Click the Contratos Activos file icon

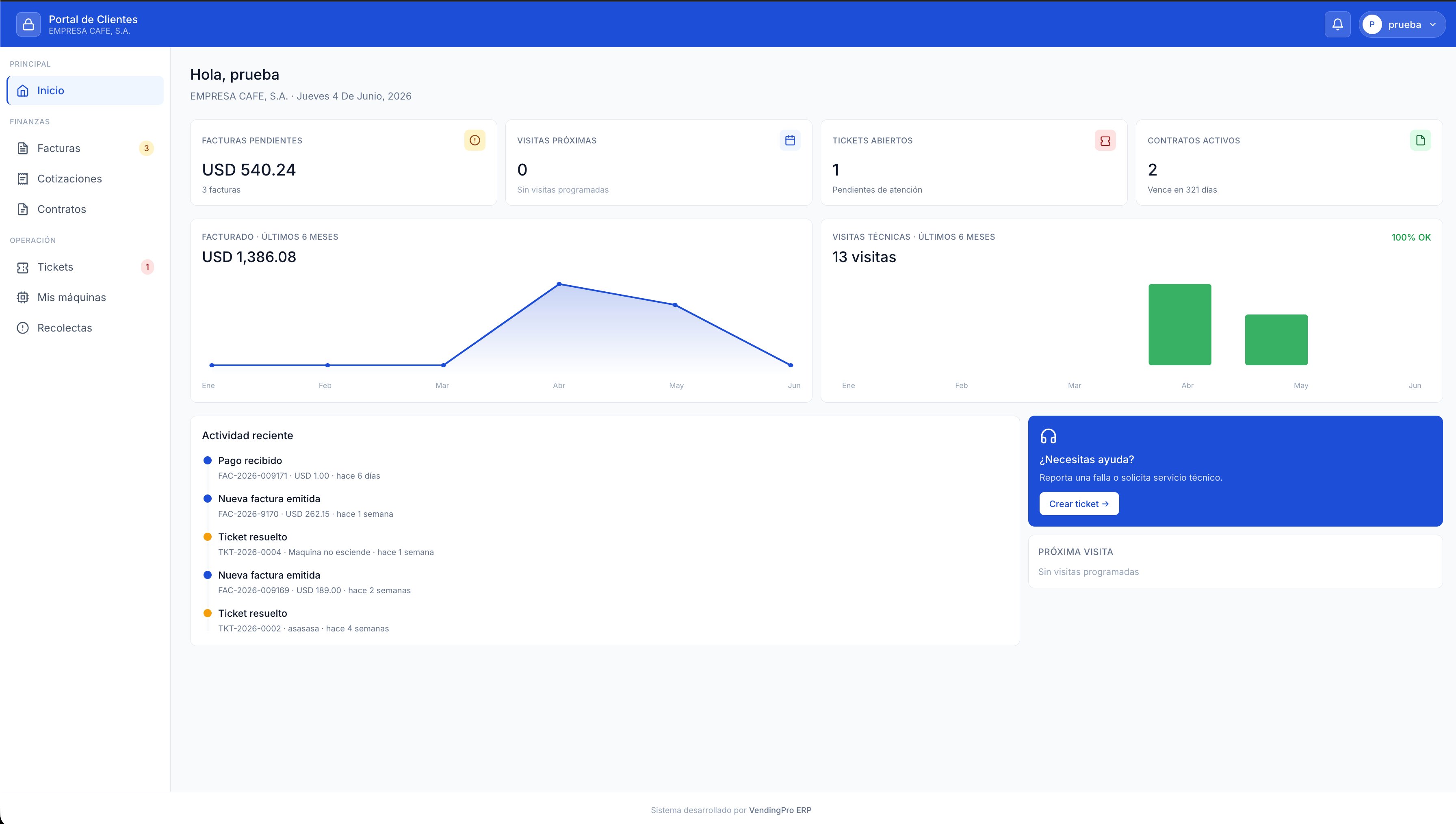[1420, 140]
